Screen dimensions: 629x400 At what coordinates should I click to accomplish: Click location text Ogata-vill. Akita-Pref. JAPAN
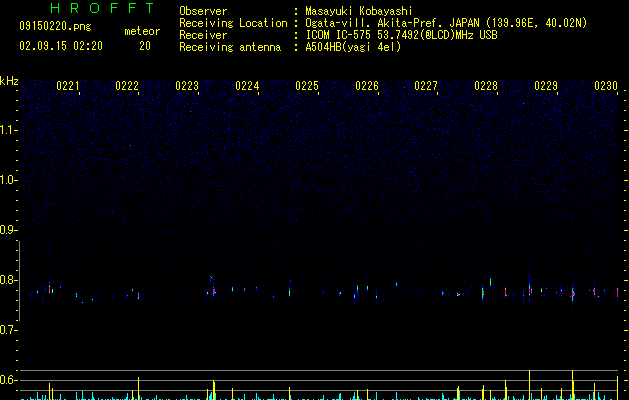click(x=392, y=23)
